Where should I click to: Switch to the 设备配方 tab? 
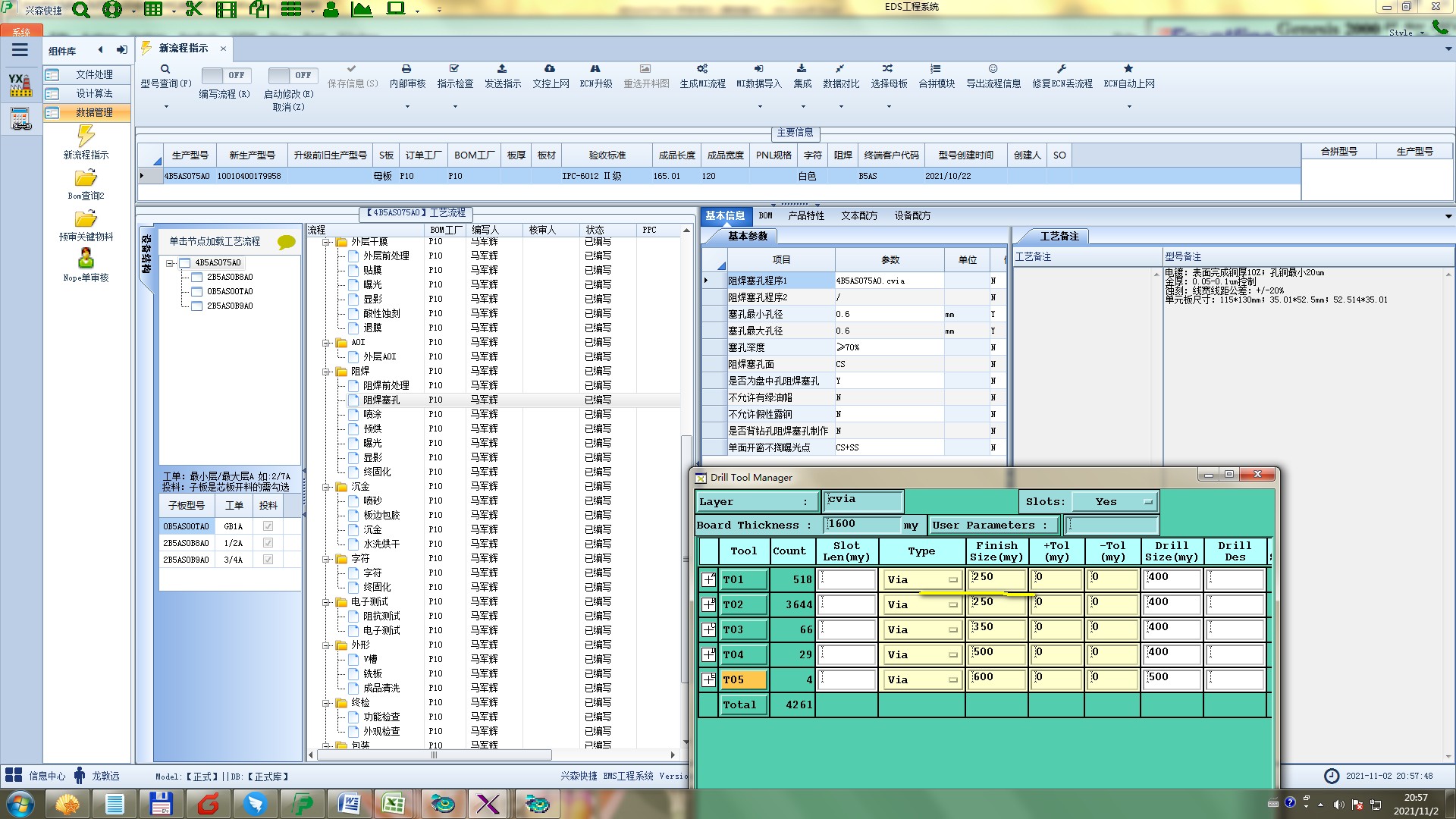click(x=912, y=216)
